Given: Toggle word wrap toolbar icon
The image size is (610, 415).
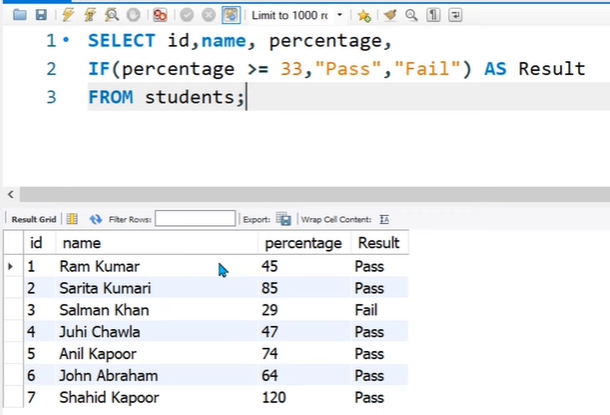Looking at the screenshot, I should (455, 15).
